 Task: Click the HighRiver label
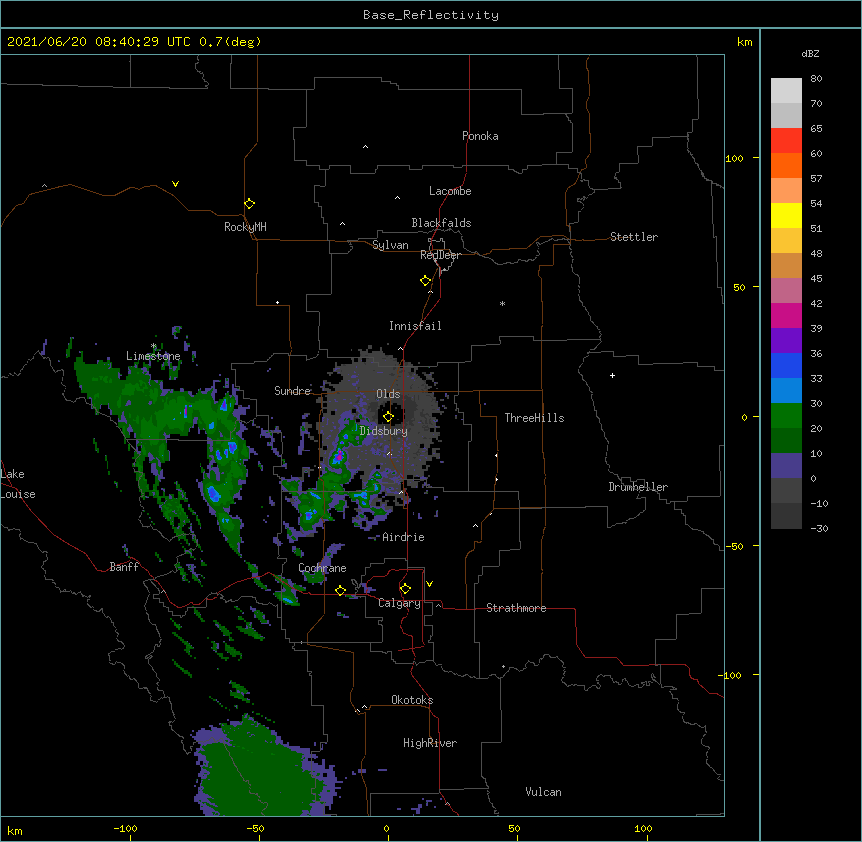430,743
